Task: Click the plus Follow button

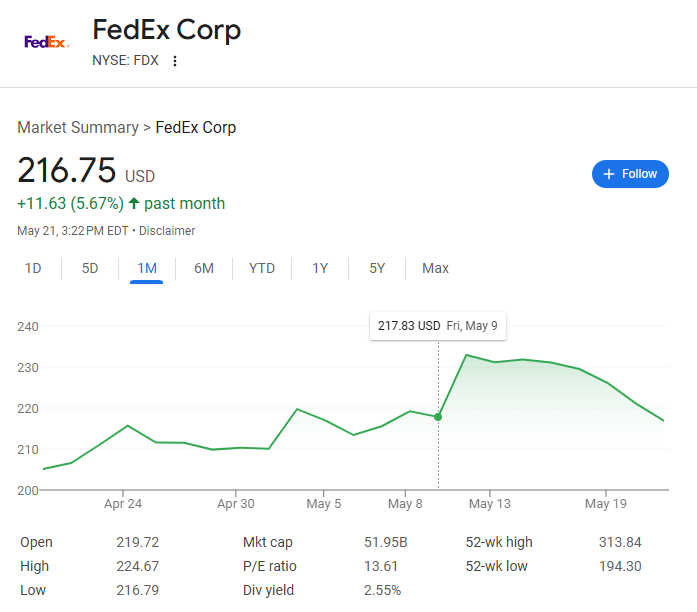Action: 630,174
